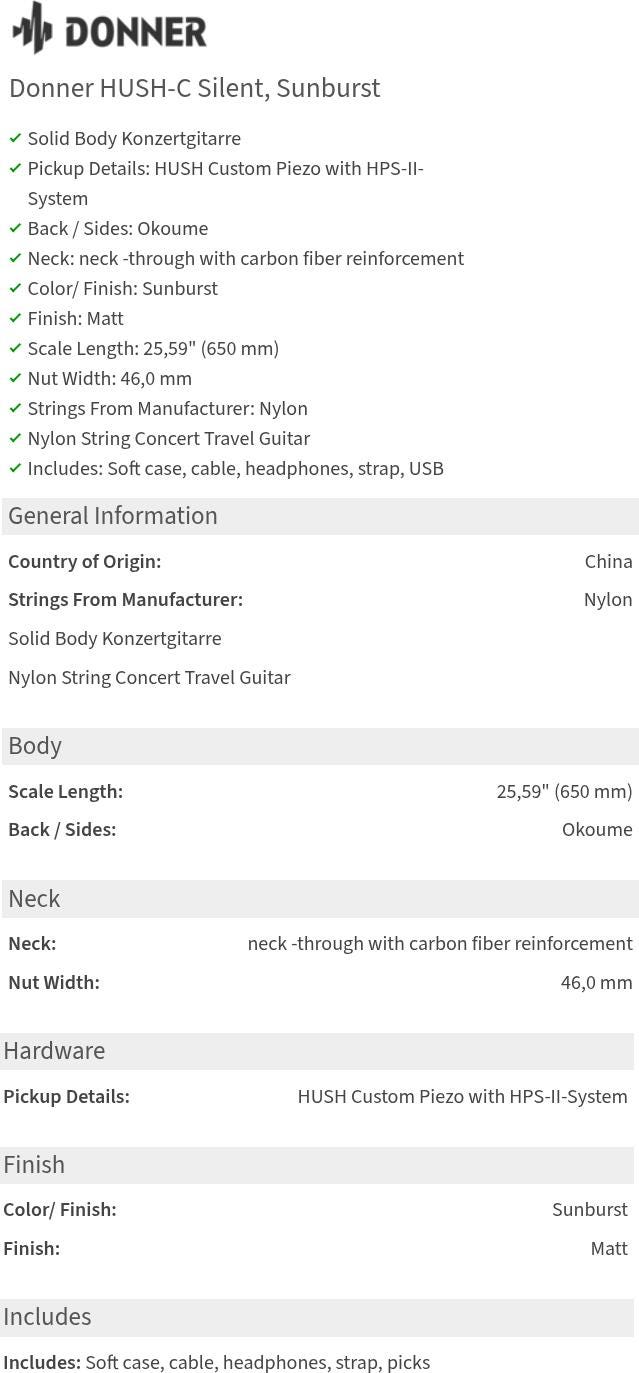Collapse the Hardware section header
The width and height of the screenshot is (639, 1373).
(x=317, y=1051)
